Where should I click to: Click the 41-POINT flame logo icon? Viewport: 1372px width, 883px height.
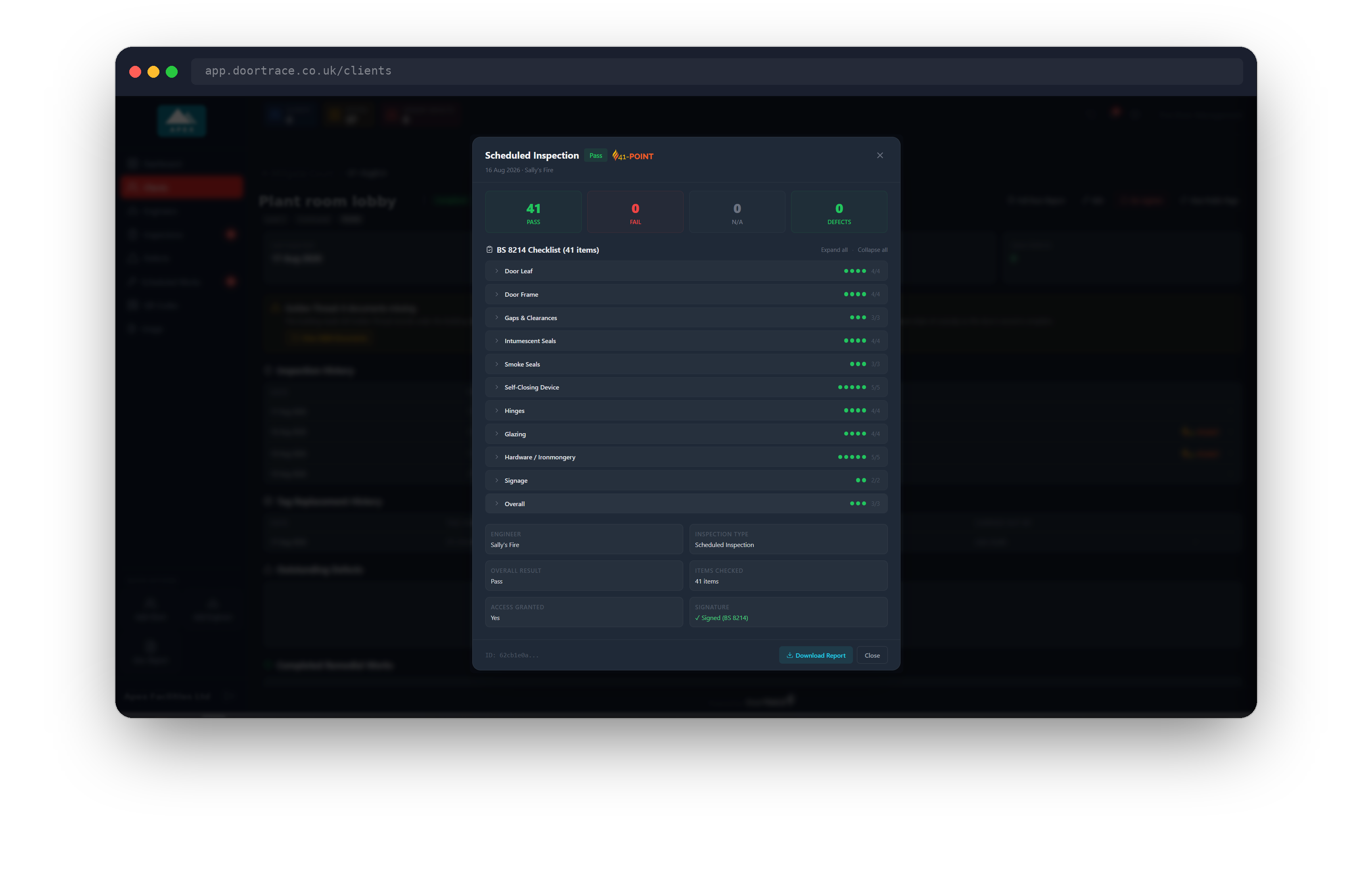click(615, 155)
